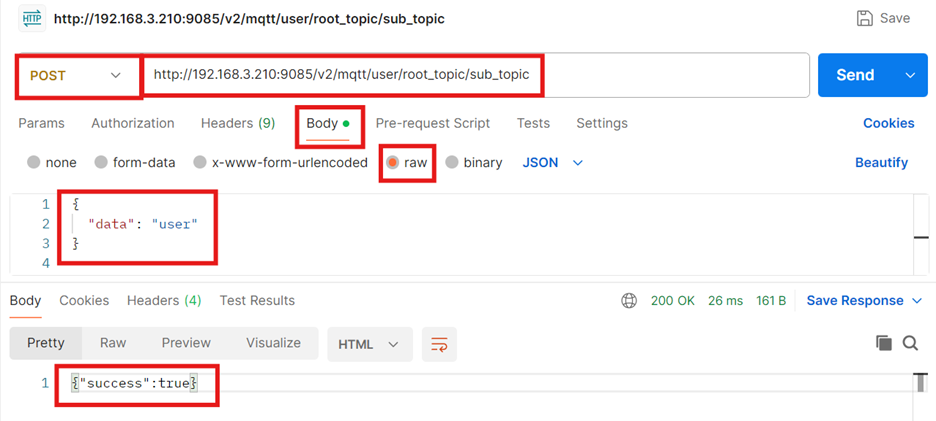Image resolution: width=936 pixels, height=421 pixels.
Task: Click the blue Send button
Action: coord(856,75)
